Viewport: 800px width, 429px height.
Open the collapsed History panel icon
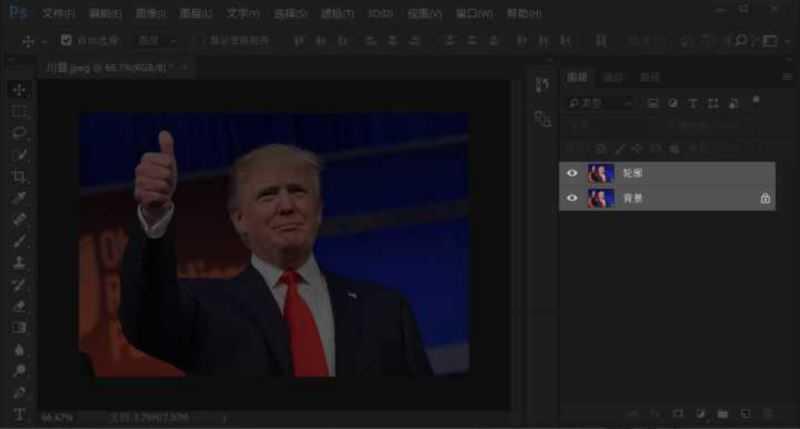coord(542,85)
